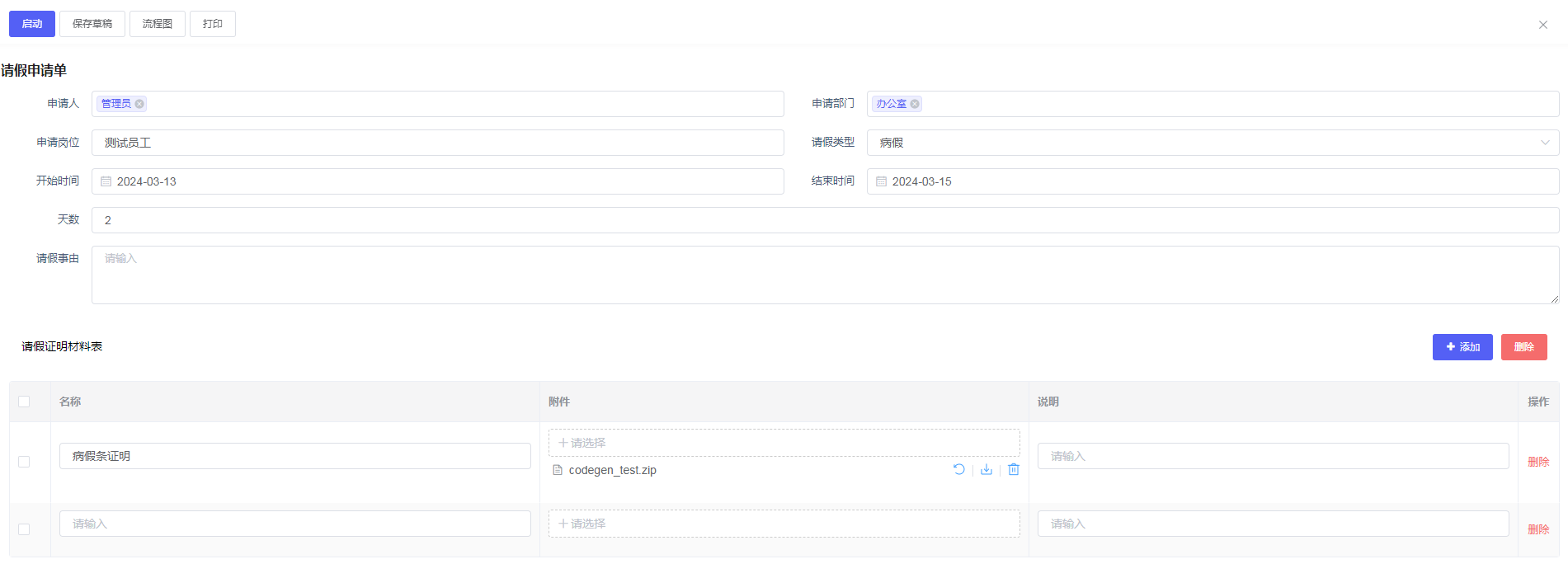Delete the codegen_test.zip attachment via trash icon
Image resolution: width=1568 pixels, height=578 pixels.
[1014, 469]
